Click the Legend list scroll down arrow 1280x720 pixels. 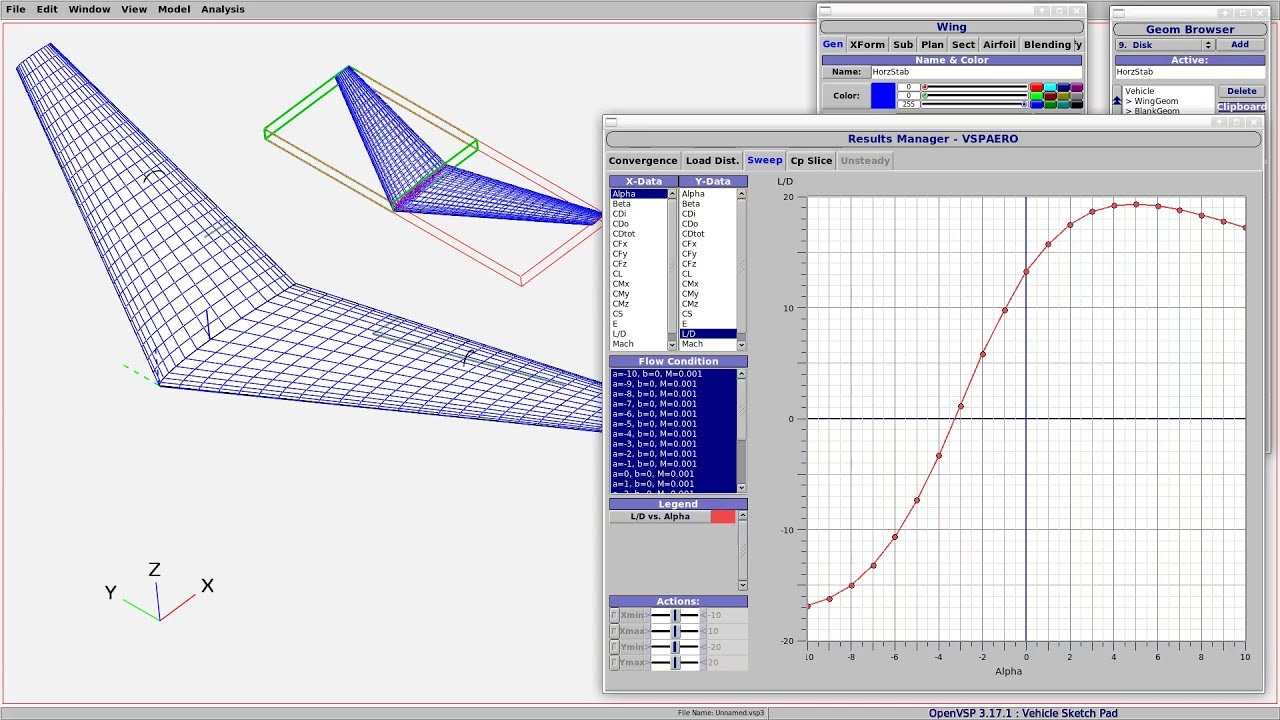tap(742, 584)
